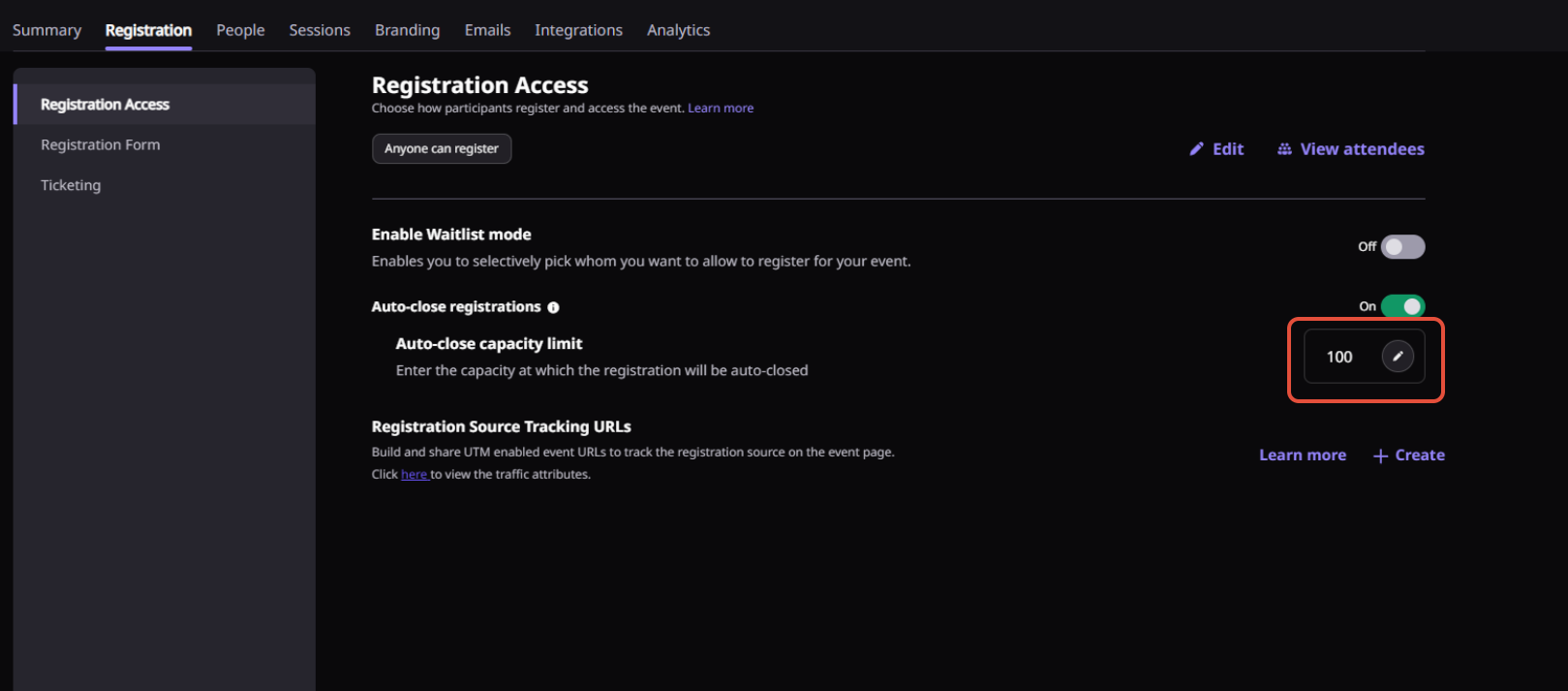Go to the Sessions tab
The image size is (1568, 691).
[320, 30]
